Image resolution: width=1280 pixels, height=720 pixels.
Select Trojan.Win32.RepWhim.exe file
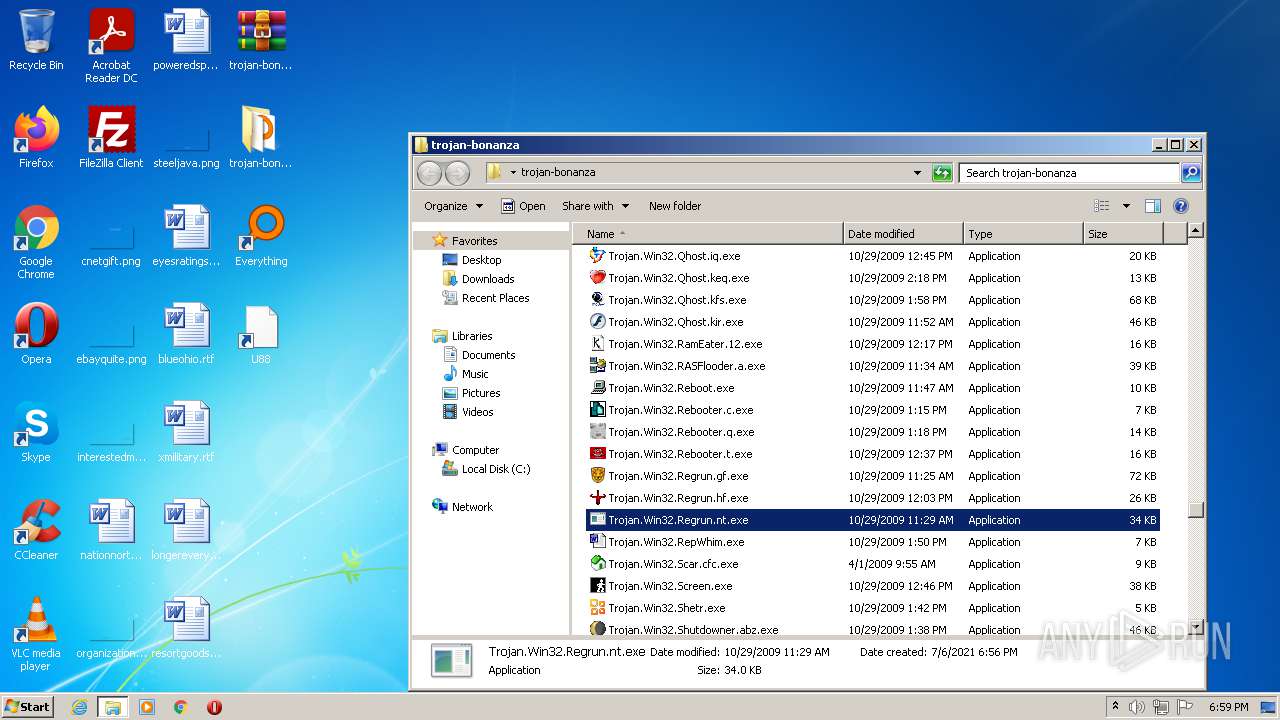click(872, 542)
